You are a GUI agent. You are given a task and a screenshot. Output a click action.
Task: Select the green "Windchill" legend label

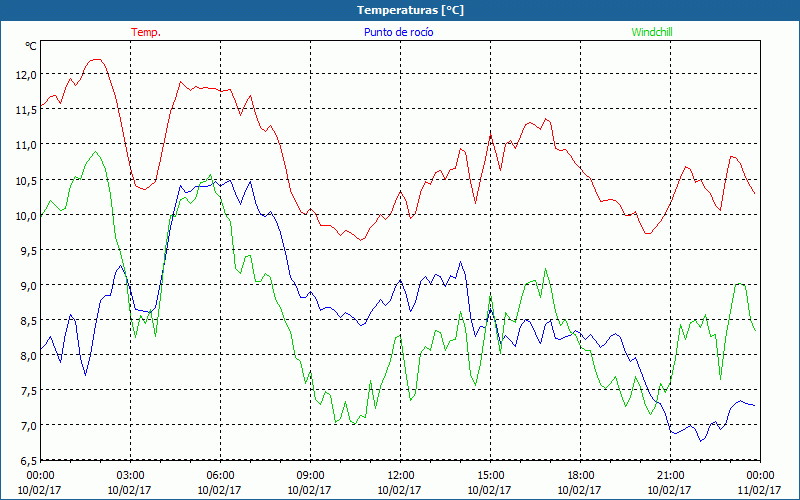[x=652, y=32]
